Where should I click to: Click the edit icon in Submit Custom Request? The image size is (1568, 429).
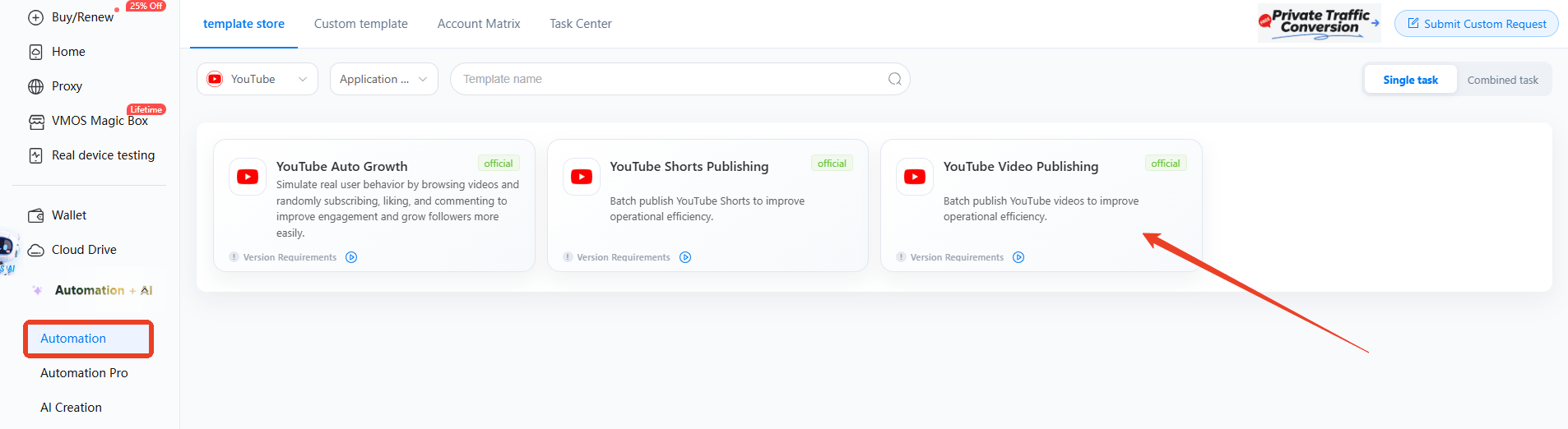(x=1413, y=23)
